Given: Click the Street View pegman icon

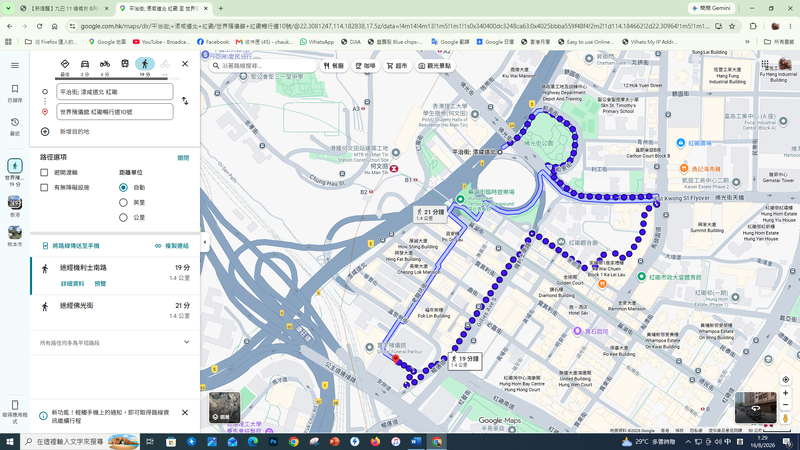Looking at the screenshot, I should 786,418.
